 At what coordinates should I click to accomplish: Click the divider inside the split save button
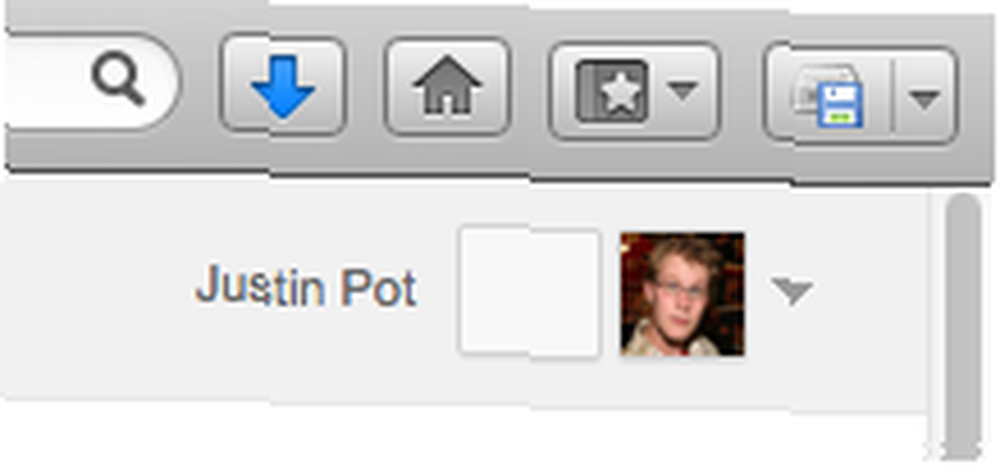coord(893,97)
